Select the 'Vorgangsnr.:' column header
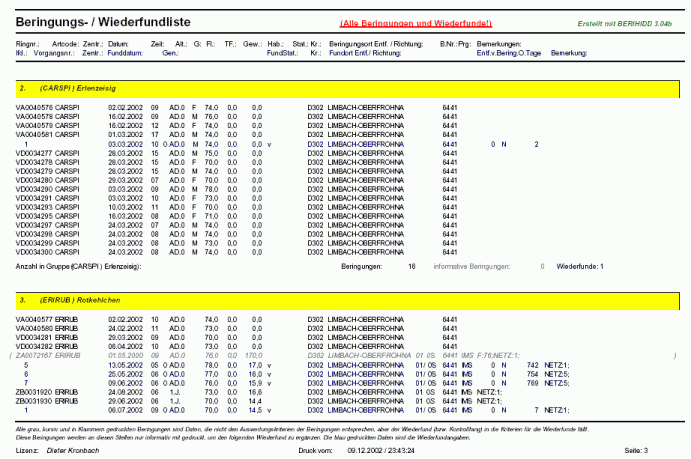 point(54,53)
